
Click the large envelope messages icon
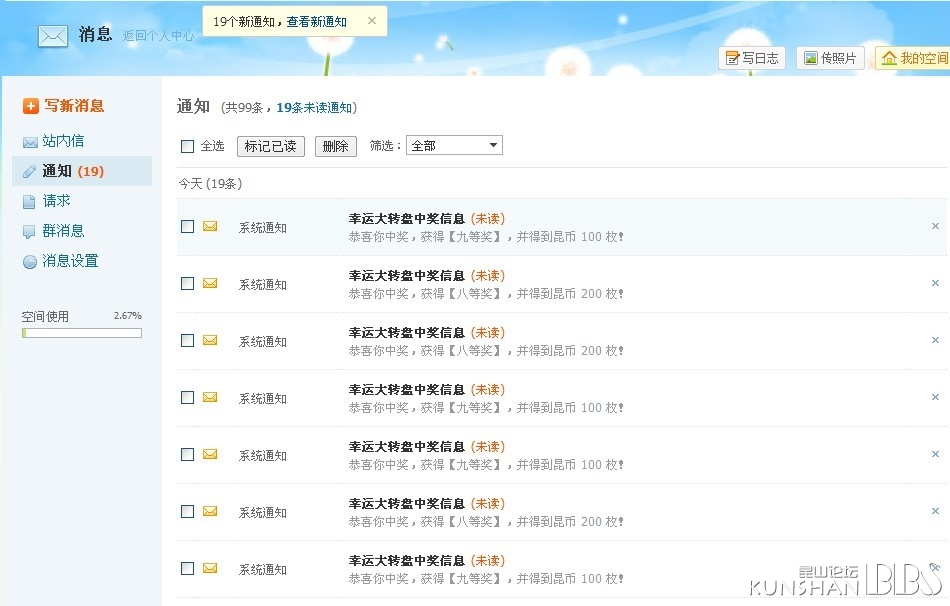click(x=52, y=36)
